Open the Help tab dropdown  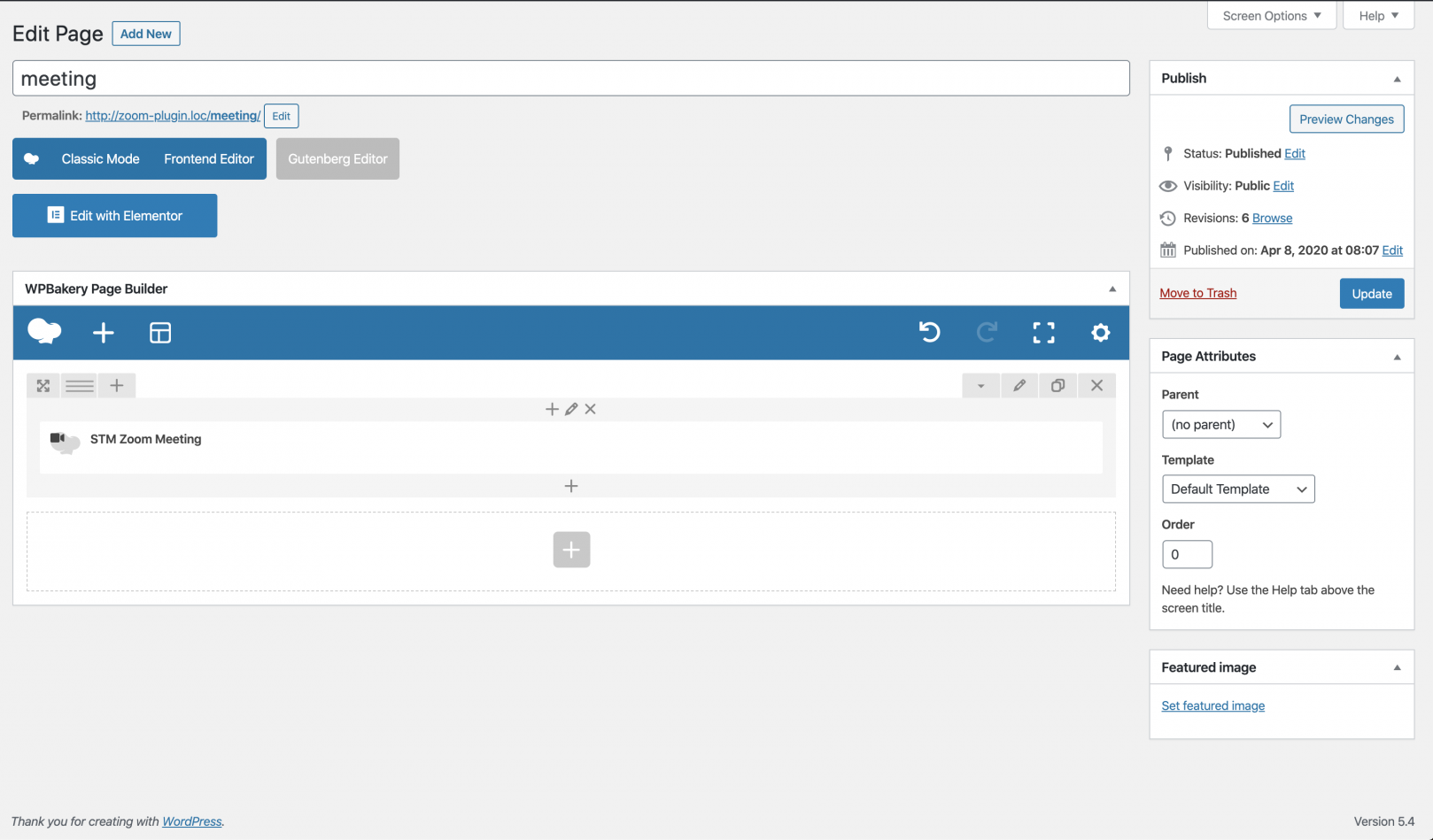[1379, 16]
